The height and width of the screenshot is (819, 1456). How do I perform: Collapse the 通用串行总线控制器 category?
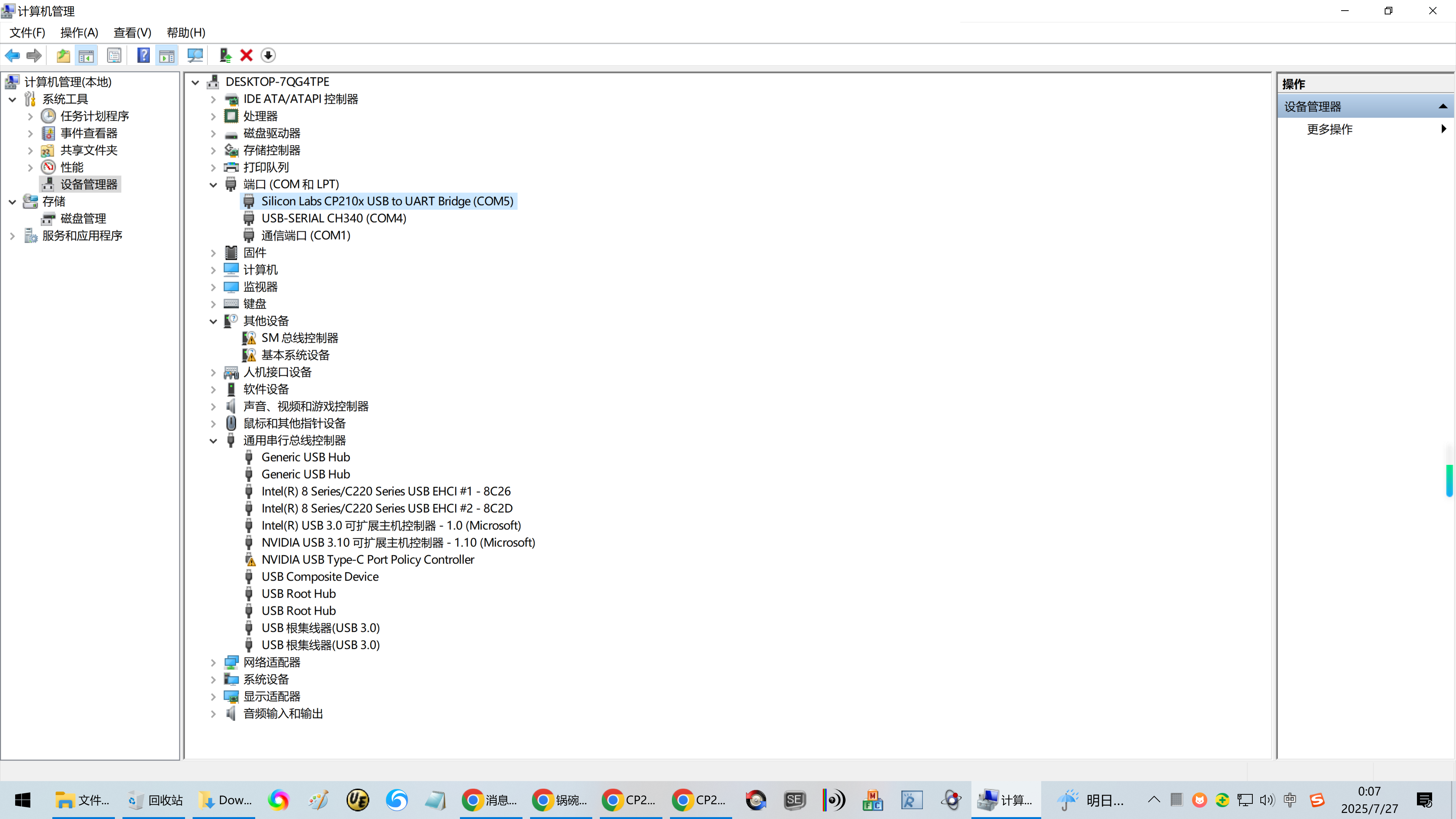[x=213, y=441]
